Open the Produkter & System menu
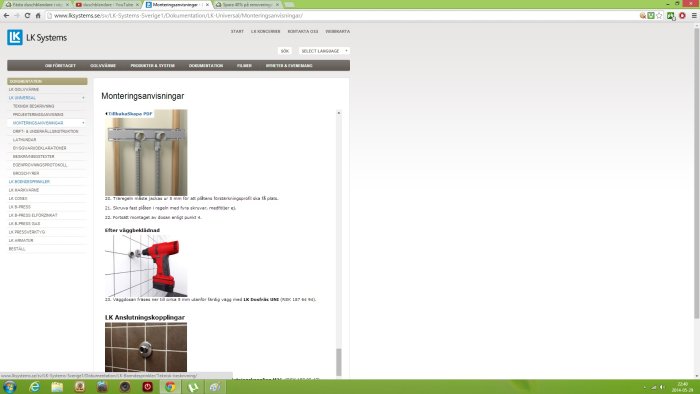The image size is (700, 394). 152,66
